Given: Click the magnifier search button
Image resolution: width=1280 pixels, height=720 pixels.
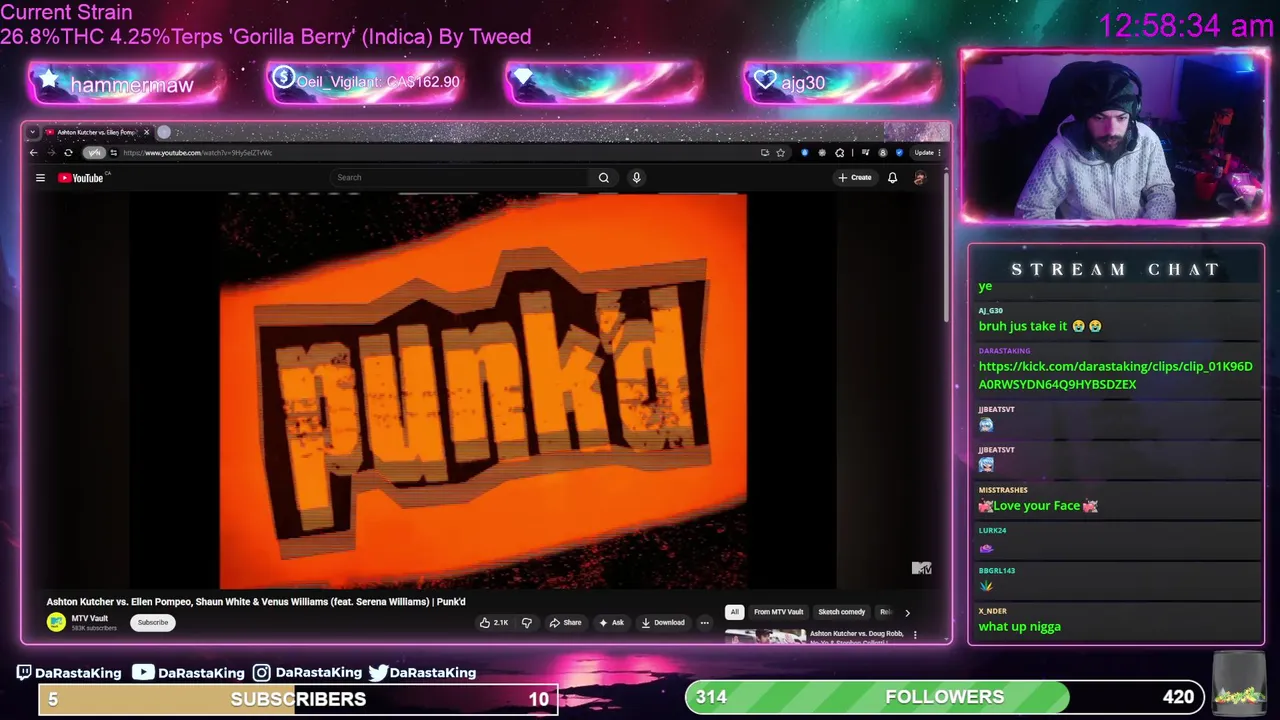Looking at the screenshot, I should tap(604, 178).
